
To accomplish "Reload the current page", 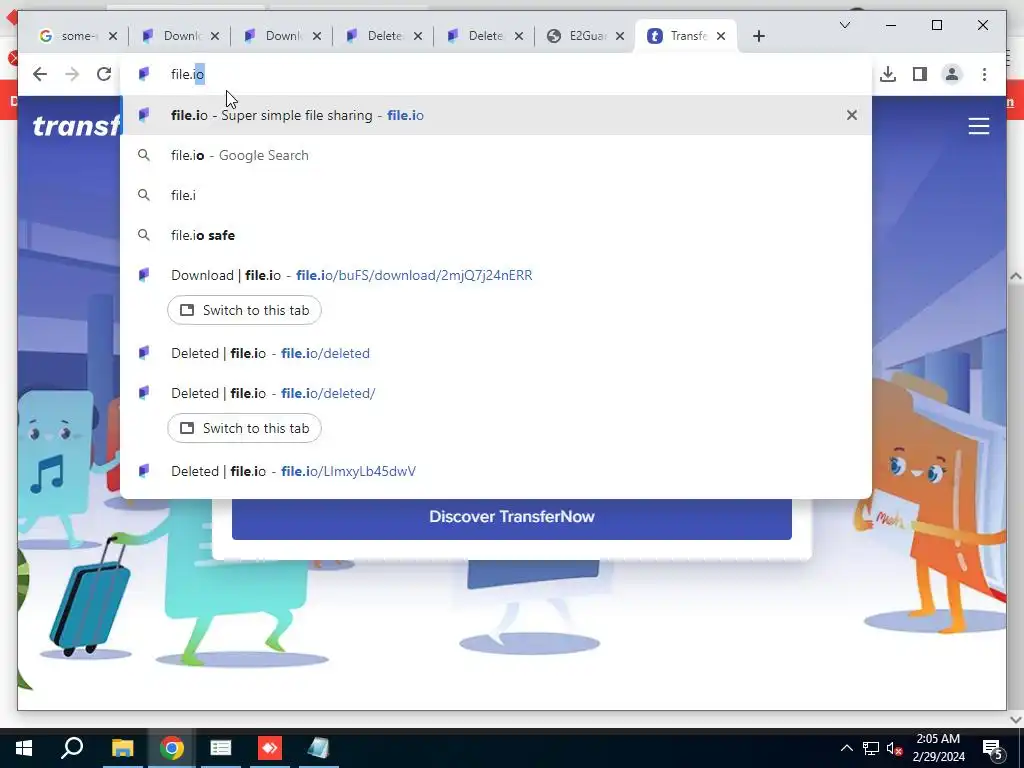I will pyautogui.click(x=104, y=74).
